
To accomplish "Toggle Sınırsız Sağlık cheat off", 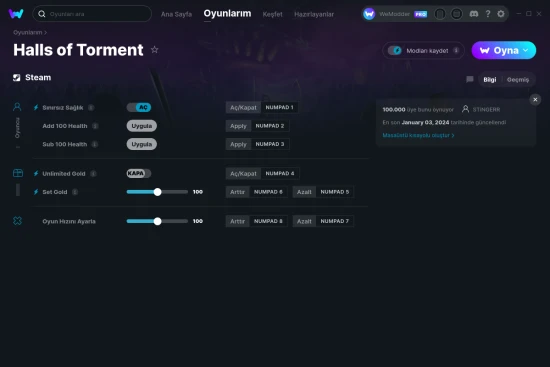I will (x=139, y=107).
